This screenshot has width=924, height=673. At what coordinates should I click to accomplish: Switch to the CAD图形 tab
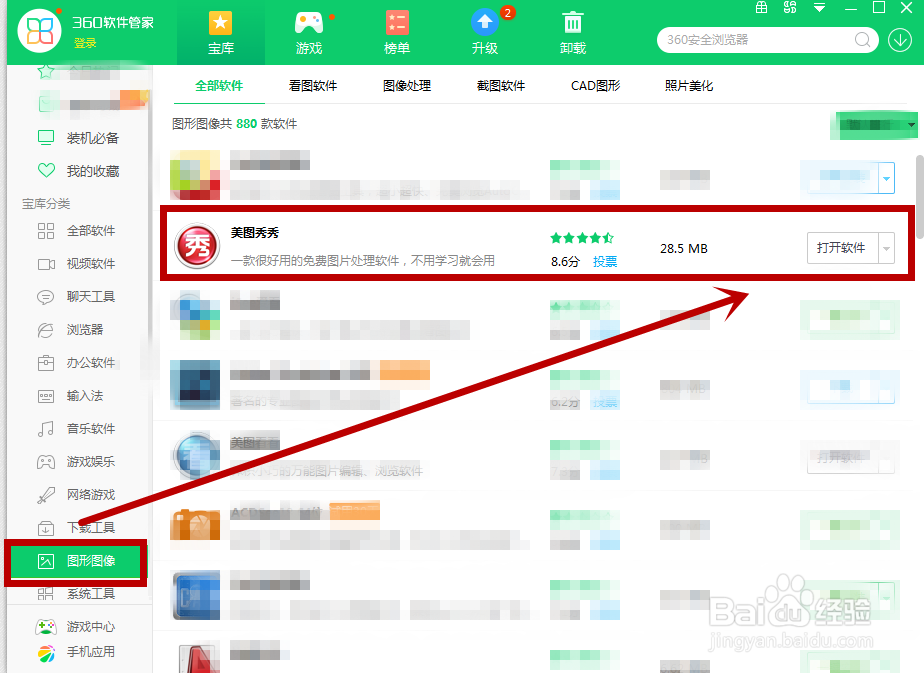(589, 85)
